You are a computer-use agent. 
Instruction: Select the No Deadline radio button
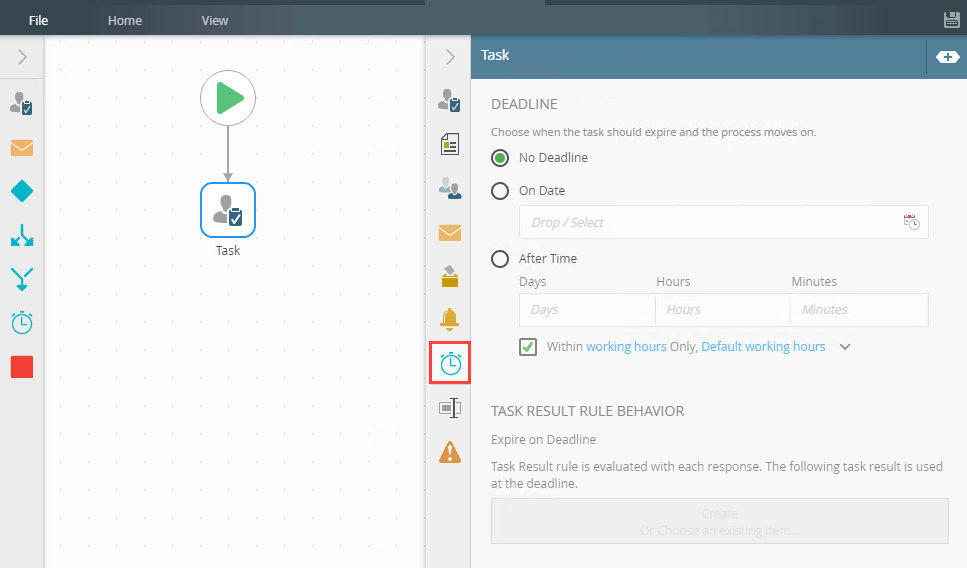(x=500, y=158)
